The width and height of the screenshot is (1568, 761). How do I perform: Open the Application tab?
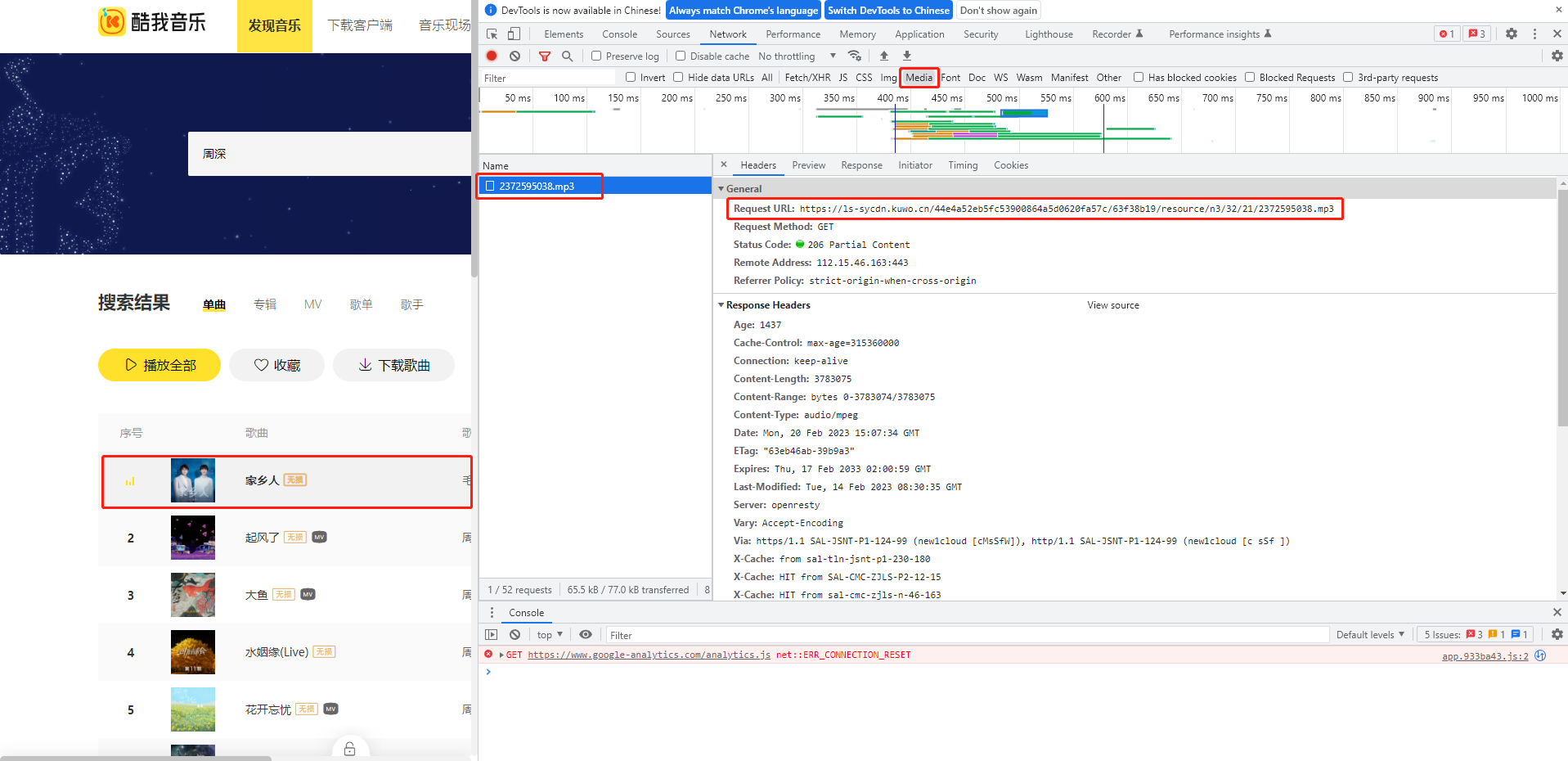coord(919,34)
